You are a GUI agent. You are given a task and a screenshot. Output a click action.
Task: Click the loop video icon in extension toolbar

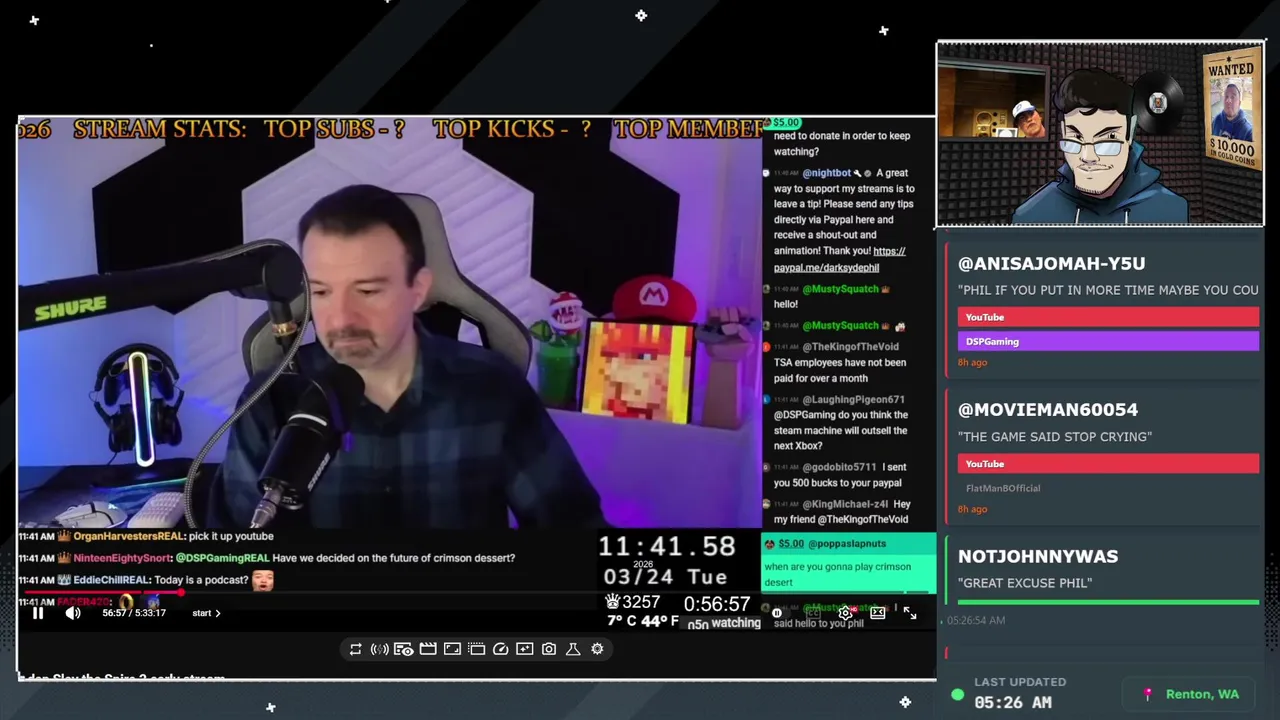[355, 649]
